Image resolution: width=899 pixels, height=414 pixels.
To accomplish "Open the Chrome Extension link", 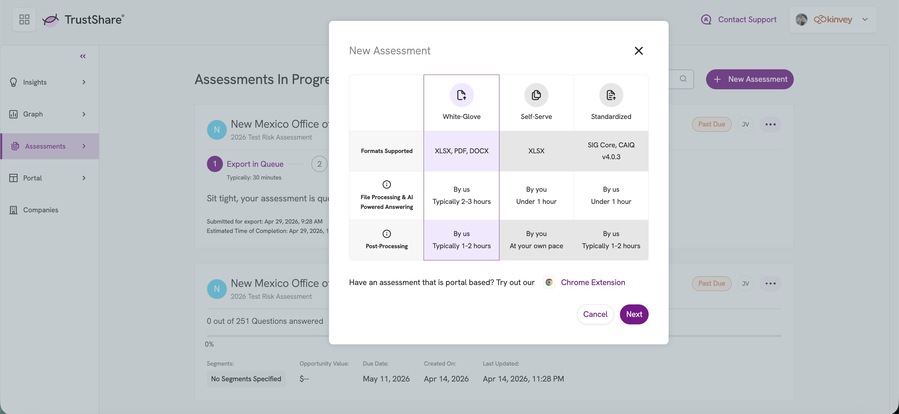I will click(593, 282).
